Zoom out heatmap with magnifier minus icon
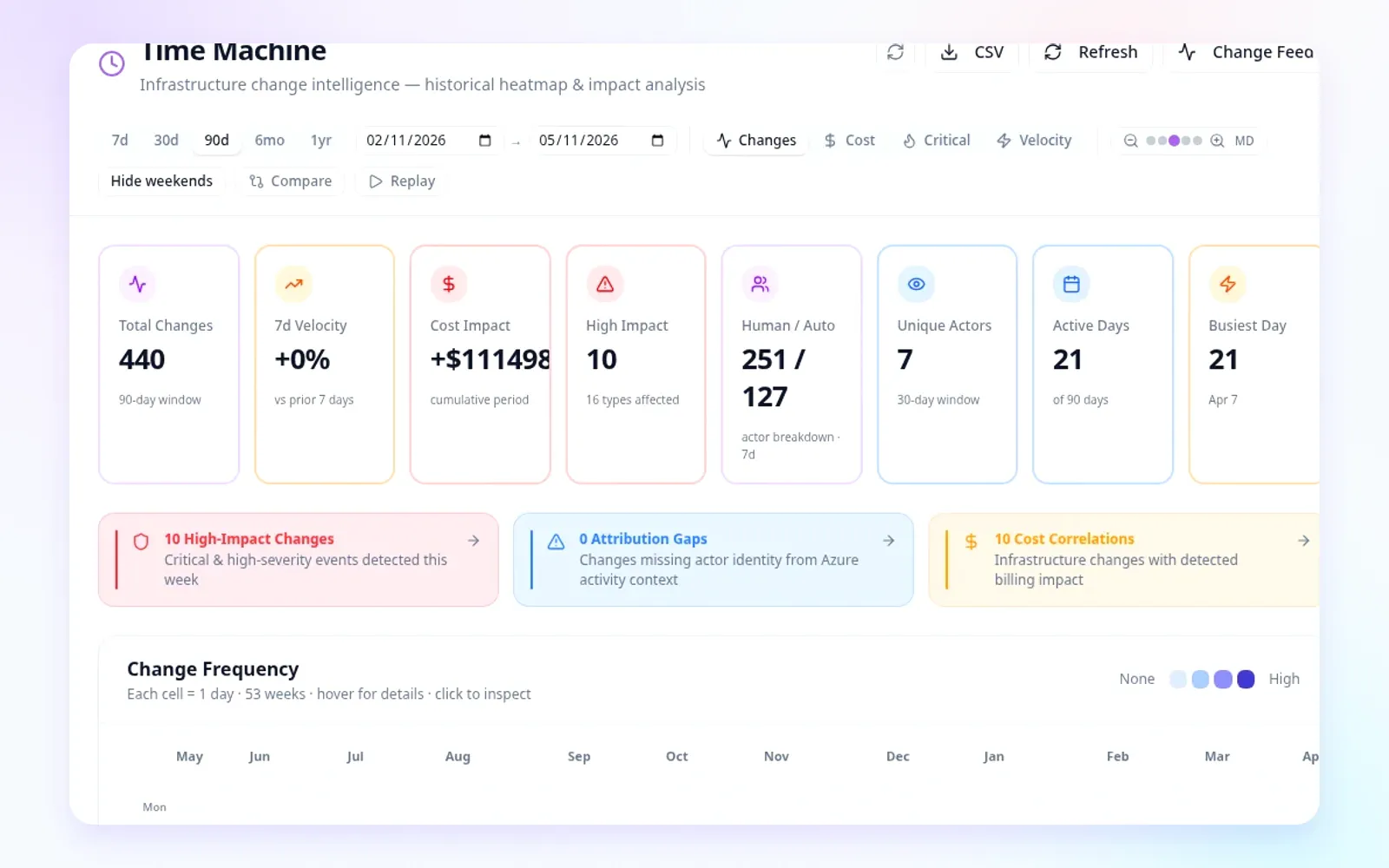This screenshot has height=868, width=1389. pos(1130,141)
